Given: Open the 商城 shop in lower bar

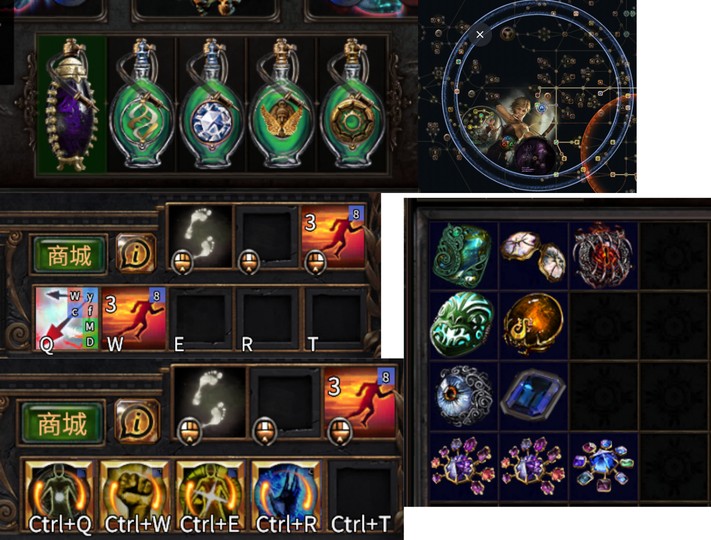Looking at the screenshot, I should 62,424.
